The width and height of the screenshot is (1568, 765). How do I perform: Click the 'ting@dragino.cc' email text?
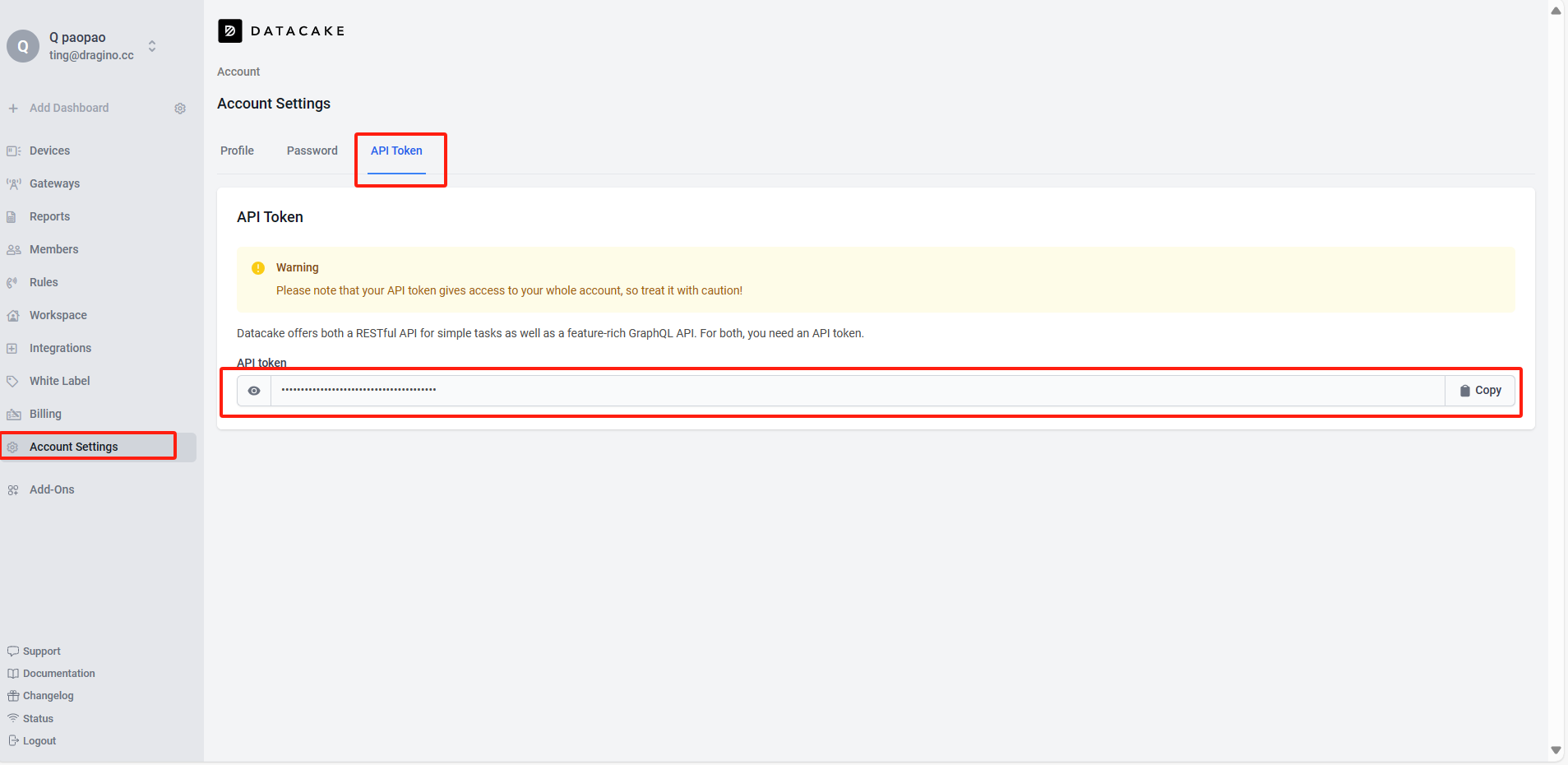[x=91, y=55]
